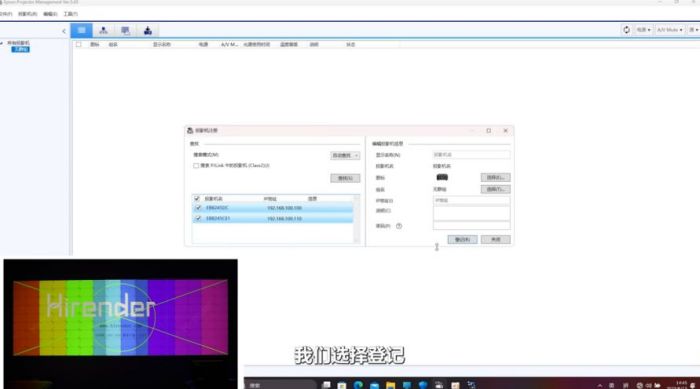700x389 pixels.
Task: Open Microsoft Edge from the taskbar
Action: pyautogui.click(x=358, y=385)
